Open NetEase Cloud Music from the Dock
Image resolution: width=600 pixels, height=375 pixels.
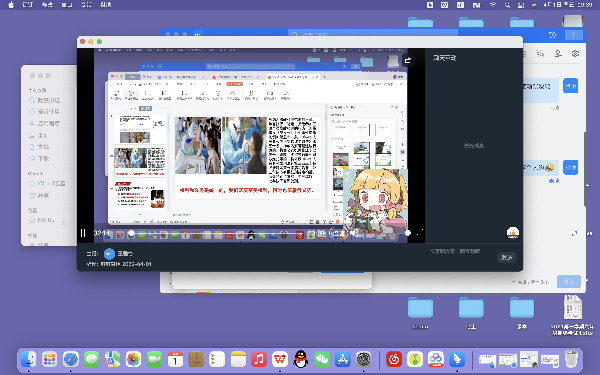[x=394, y=359]
